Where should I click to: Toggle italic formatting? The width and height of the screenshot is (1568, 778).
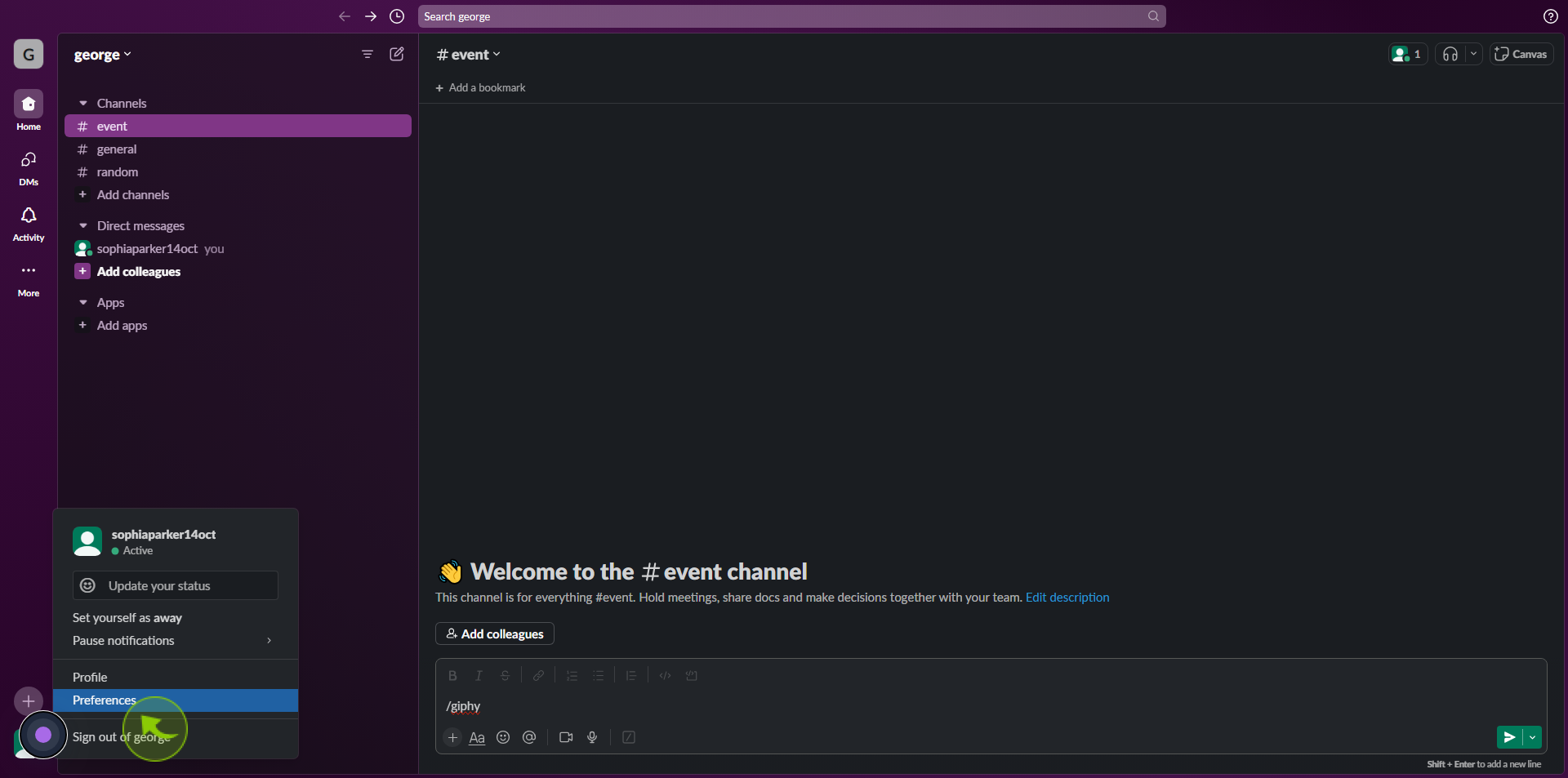coord(479,676)
